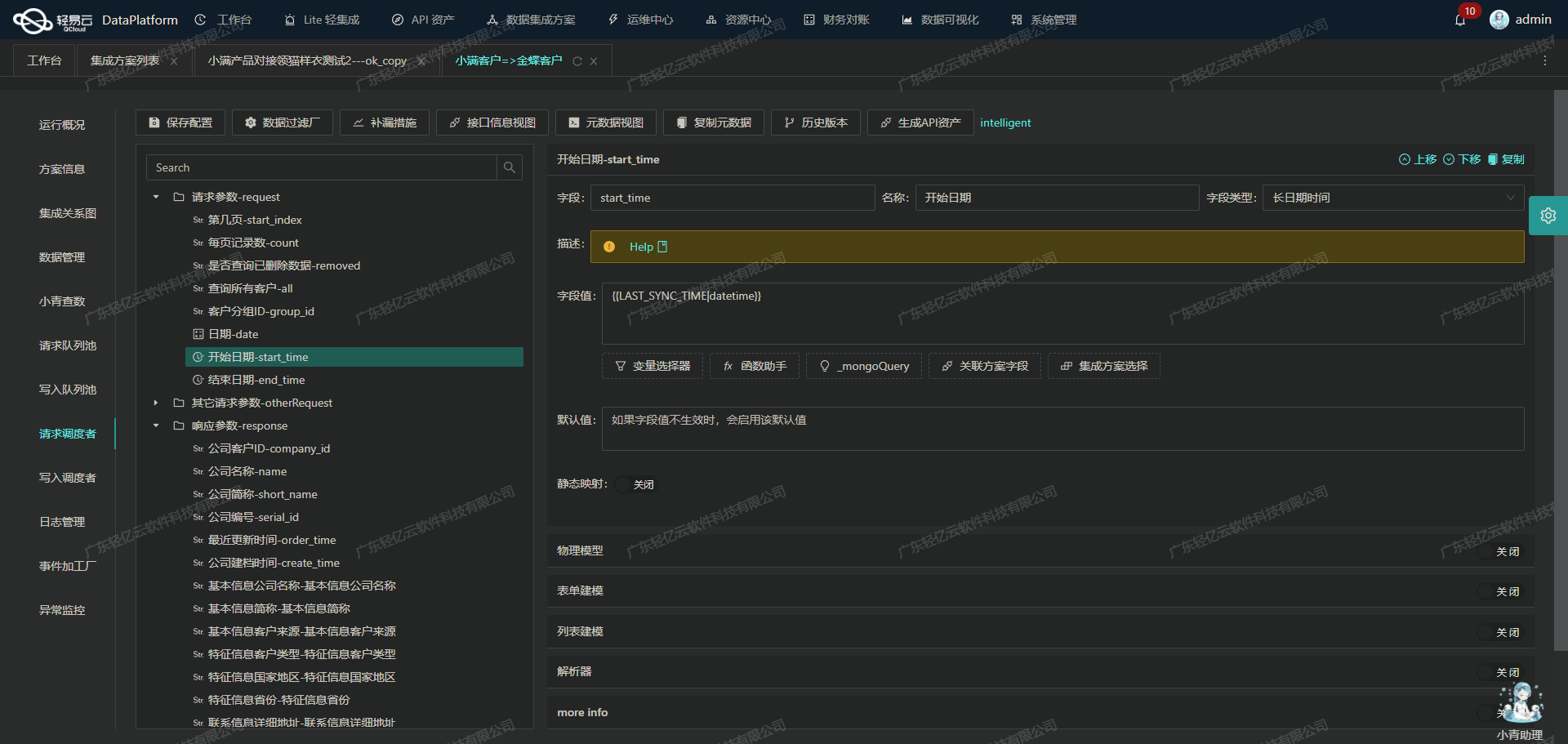Viewport: 1568px width, 744px height.
Task: Switch to the 工作台 page tab
Action: click(44, 61)
